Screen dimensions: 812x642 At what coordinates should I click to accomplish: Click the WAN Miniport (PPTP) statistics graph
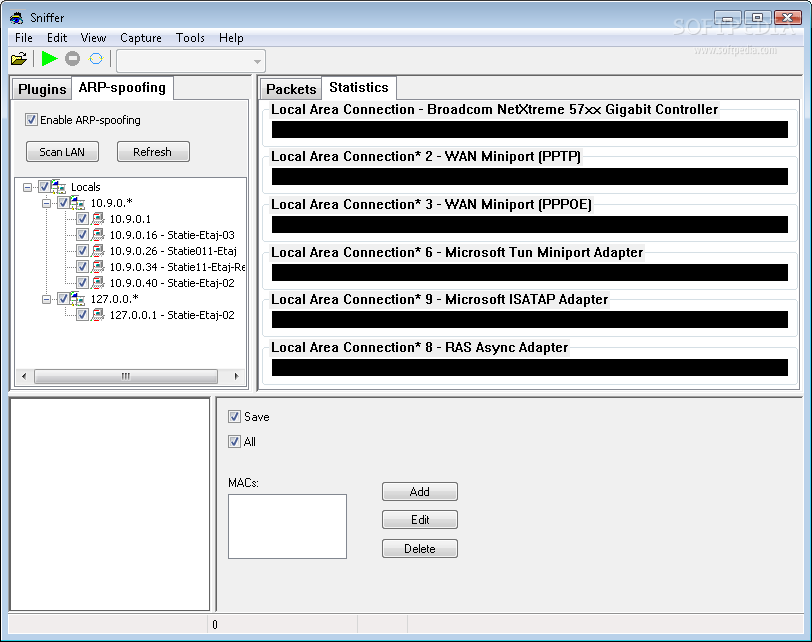coord(530,177)
